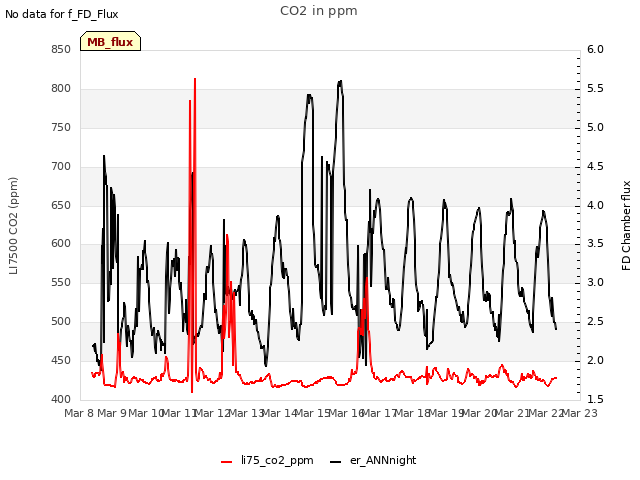Viewport: 640px width, 480px height.
Task: Click the 1.5 right axis label
Action: 595,399
